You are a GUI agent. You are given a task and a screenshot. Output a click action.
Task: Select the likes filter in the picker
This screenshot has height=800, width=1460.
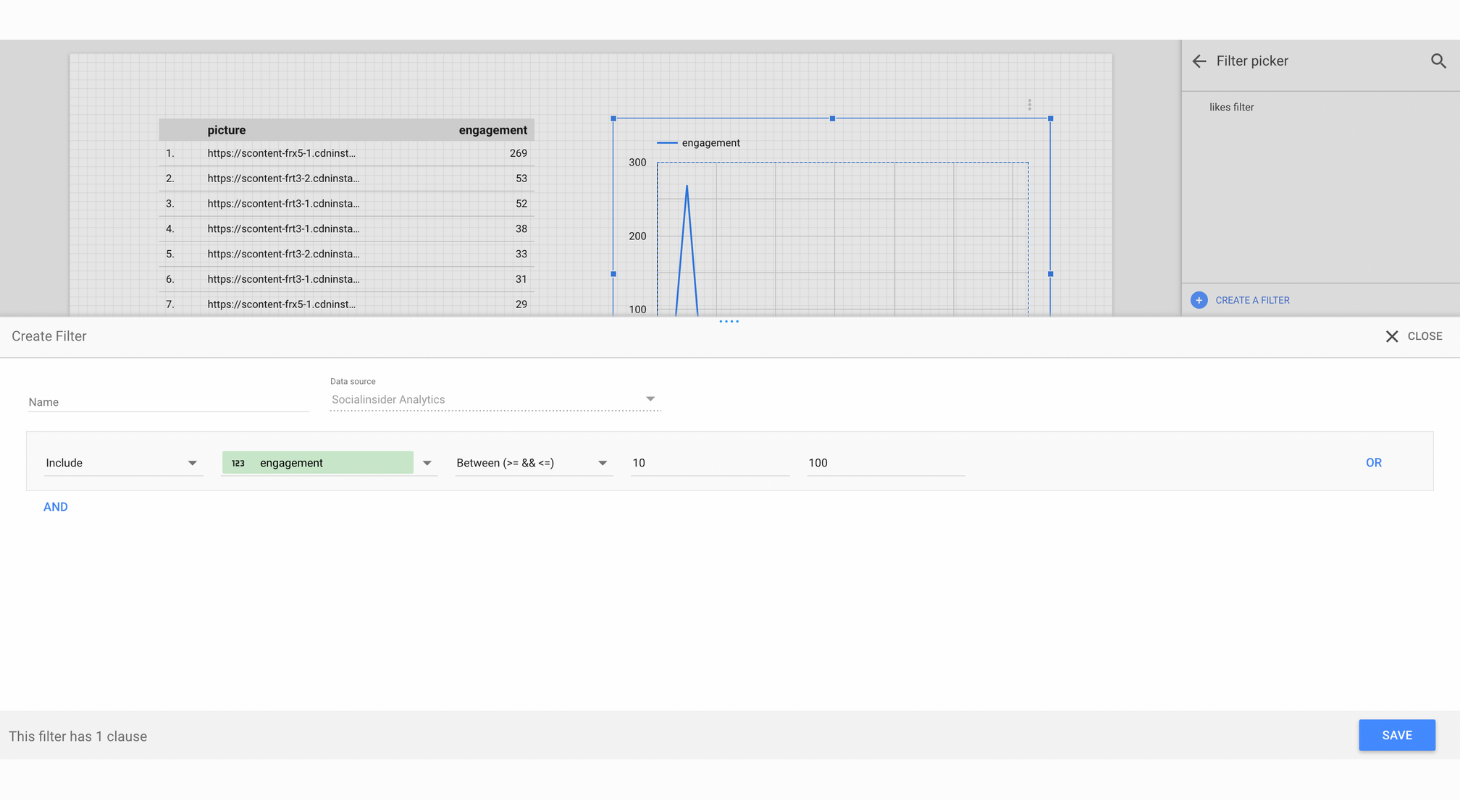pyautogui.click(x=1231, y=107)
